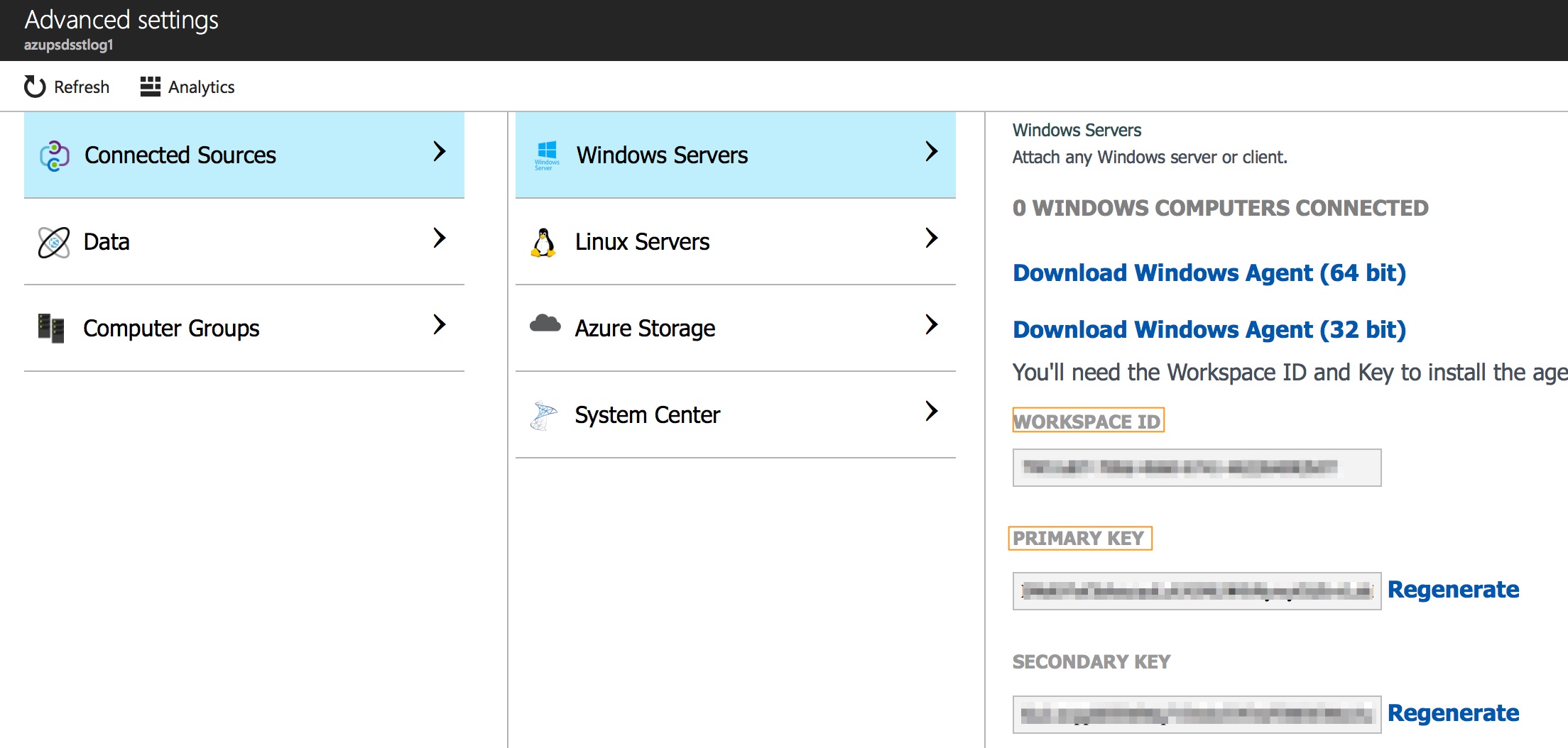This screenshot has width=1568, height=748.
Task: Click the Windows Servers logo icon
Action: pyautogui.click(x=547, y=155)
